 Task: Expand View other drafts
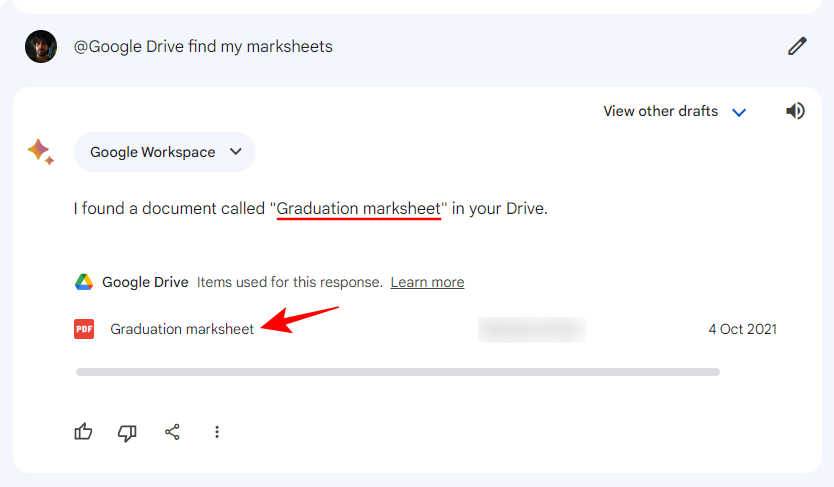(674, 111)
